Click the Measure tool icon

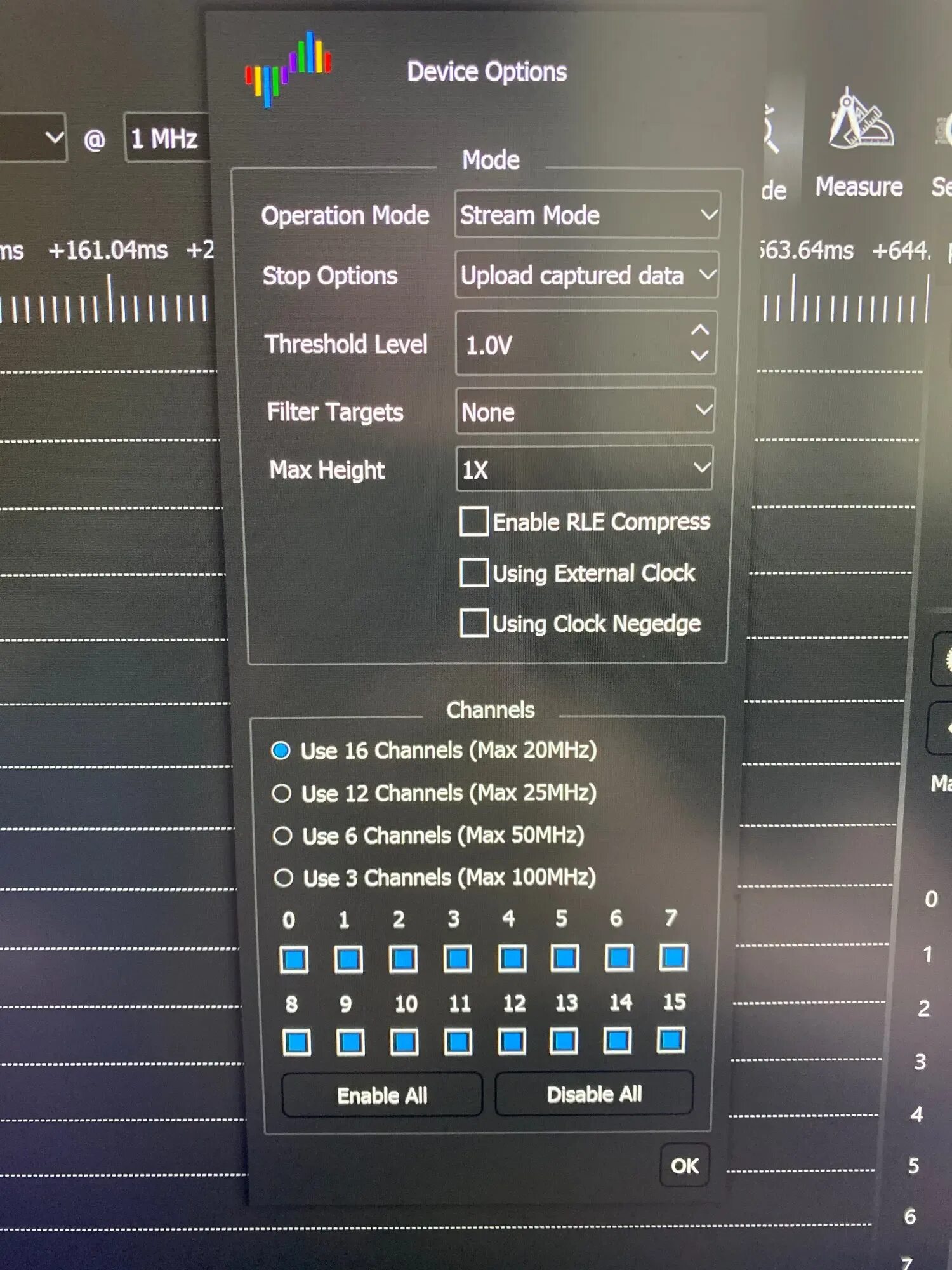861,121
